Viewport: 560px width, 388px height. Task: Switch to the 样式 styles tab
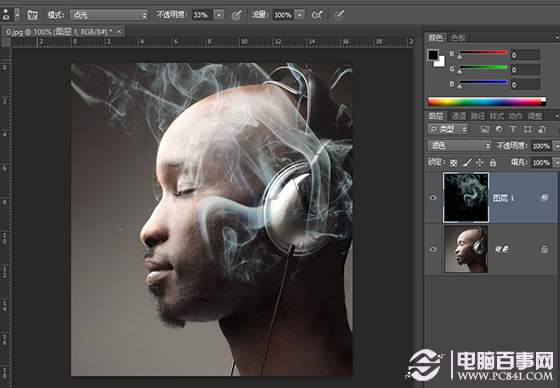496,116
